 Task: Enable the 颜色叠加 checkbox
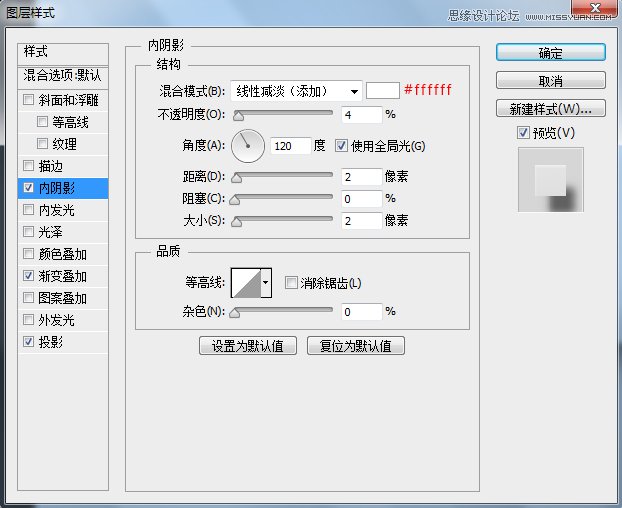(x=29, y=253)
